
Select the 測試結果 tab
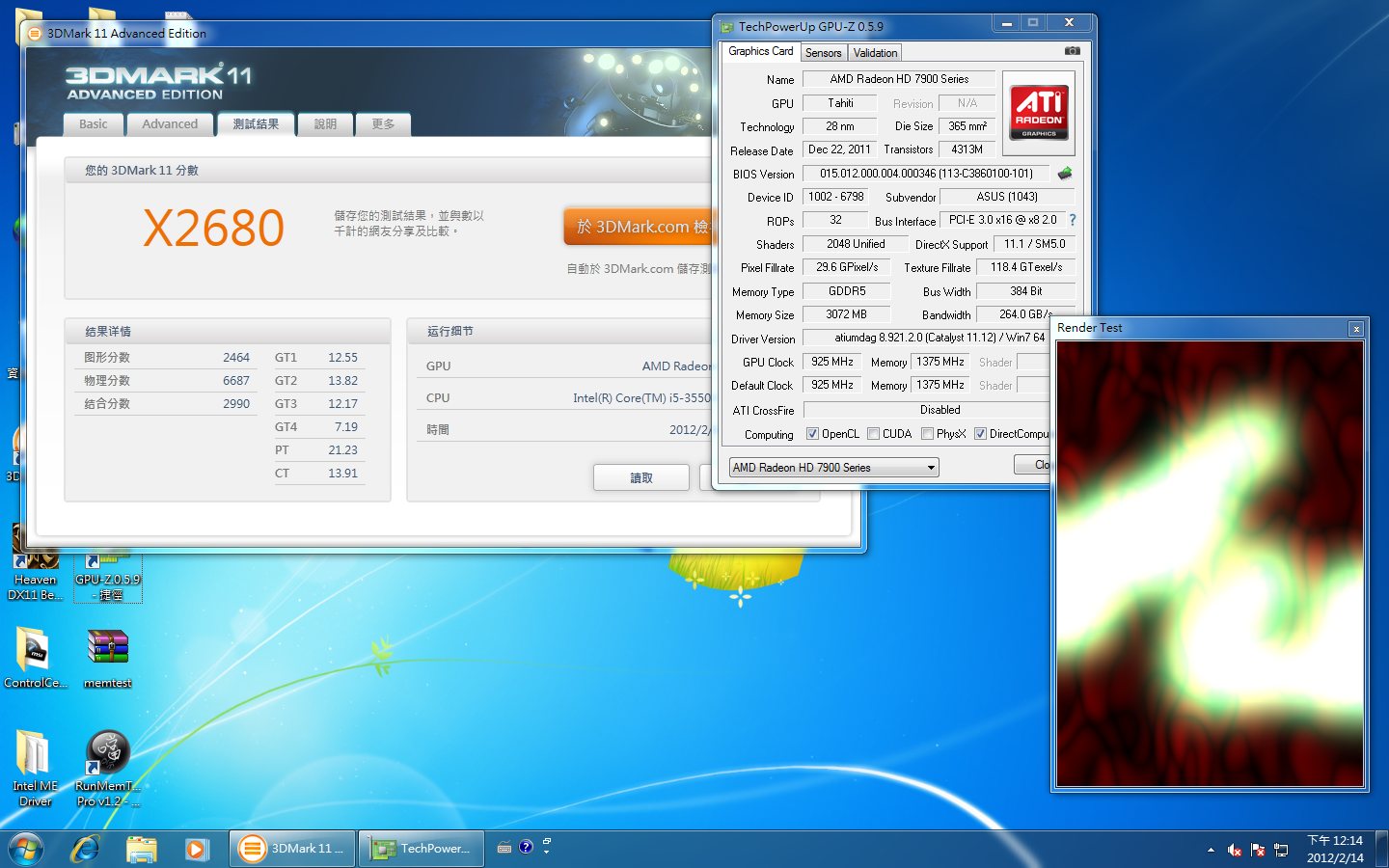(256, 124)
